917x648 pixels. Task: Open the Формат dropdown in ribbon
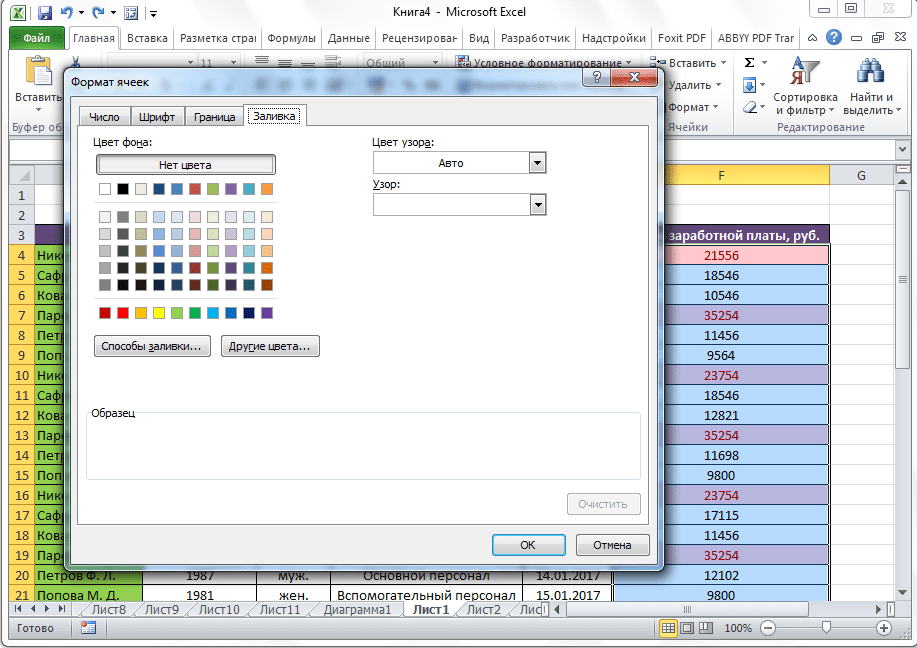(692, 107)
